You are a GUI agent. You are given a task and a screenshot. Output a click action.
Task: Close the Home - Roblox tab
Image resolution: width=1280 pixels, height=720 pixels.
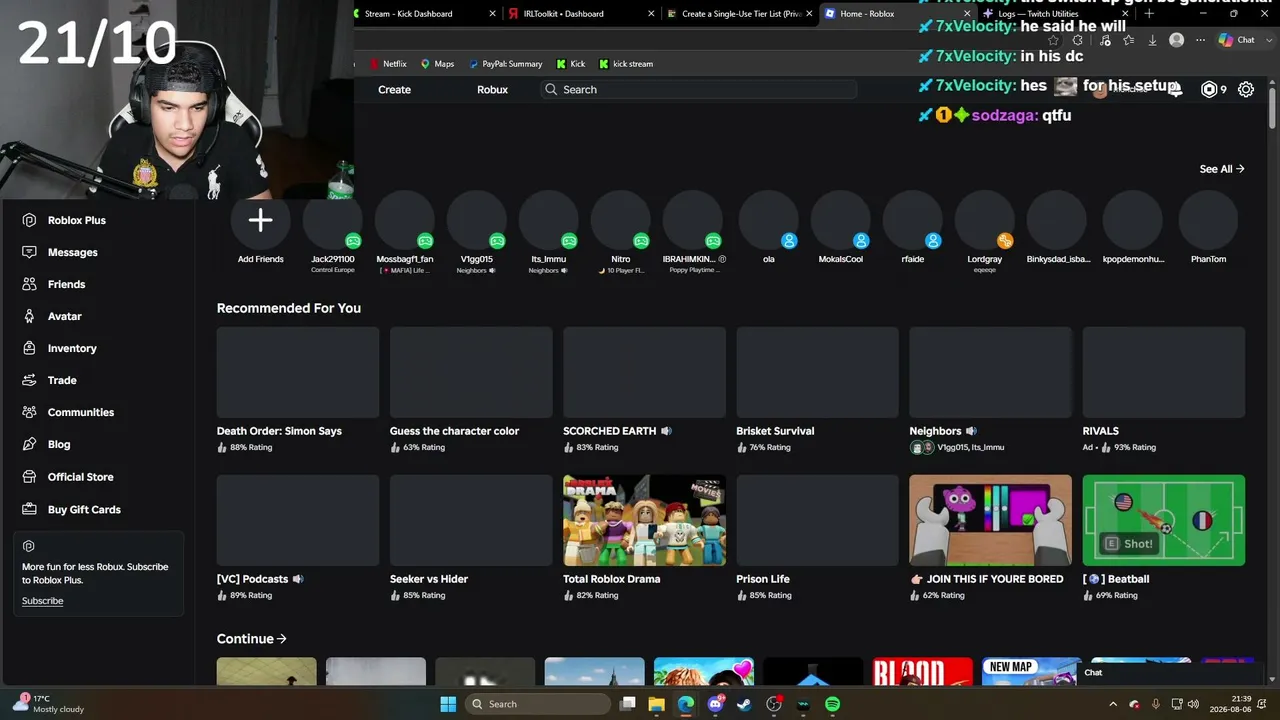pyautogui.click(x=966, y=14)
